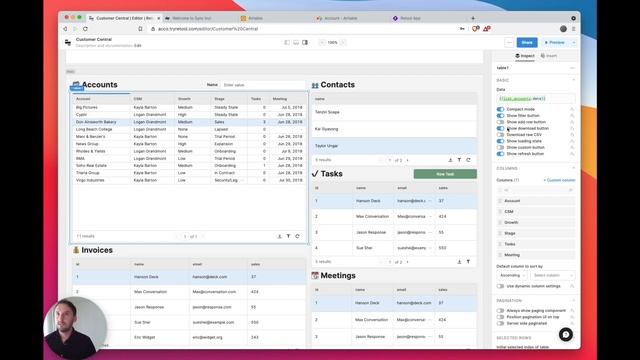640x360 pixels.
Task: Select the Growth column in inspector list
Action: (x=536, y=222)
